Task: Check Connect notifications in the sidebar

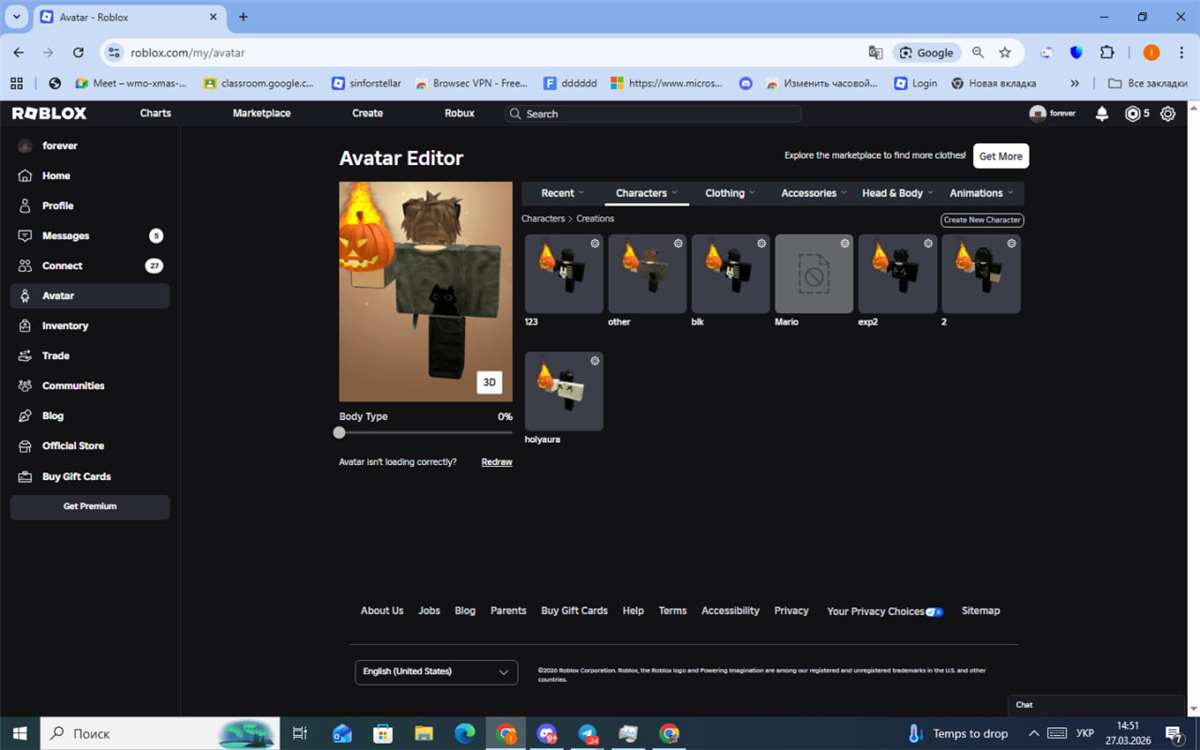Action: coord(61,265)
